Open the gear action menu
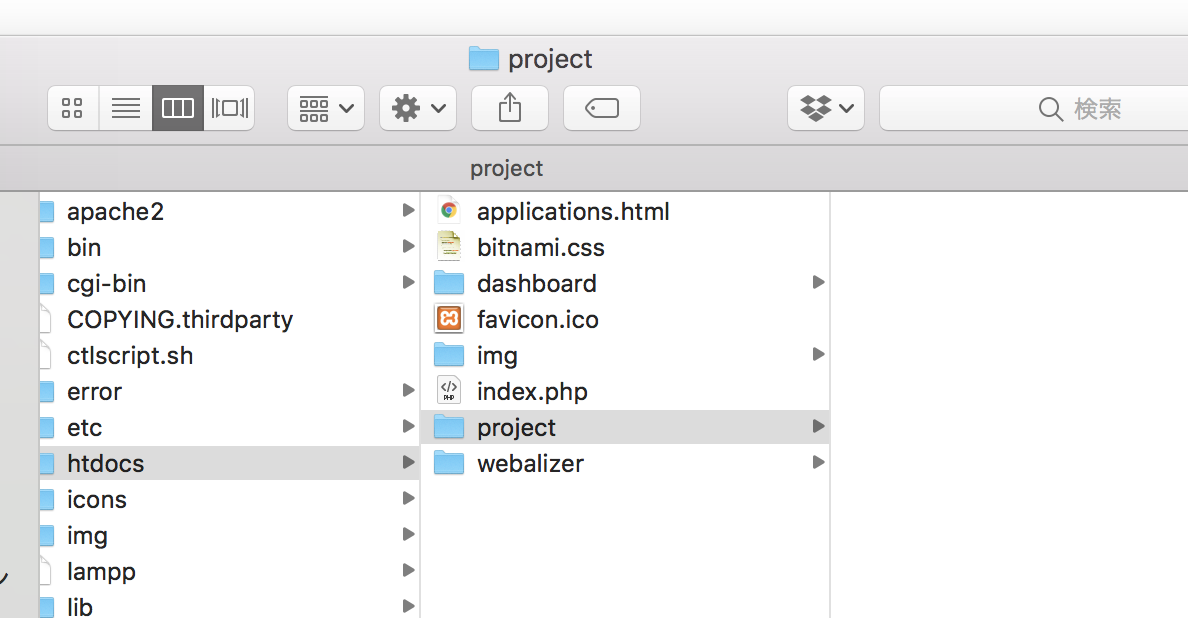 pos(418,108)
